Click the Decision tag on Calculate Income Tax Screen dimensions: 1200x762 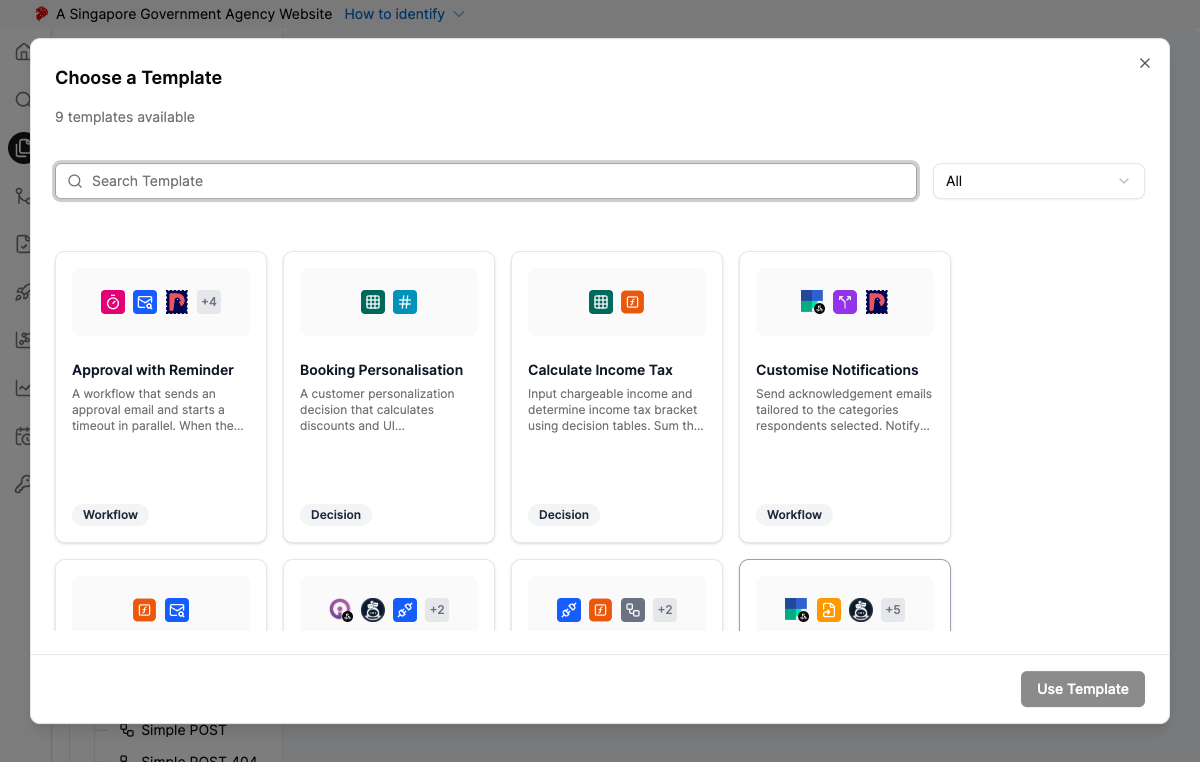click(564, 515)
